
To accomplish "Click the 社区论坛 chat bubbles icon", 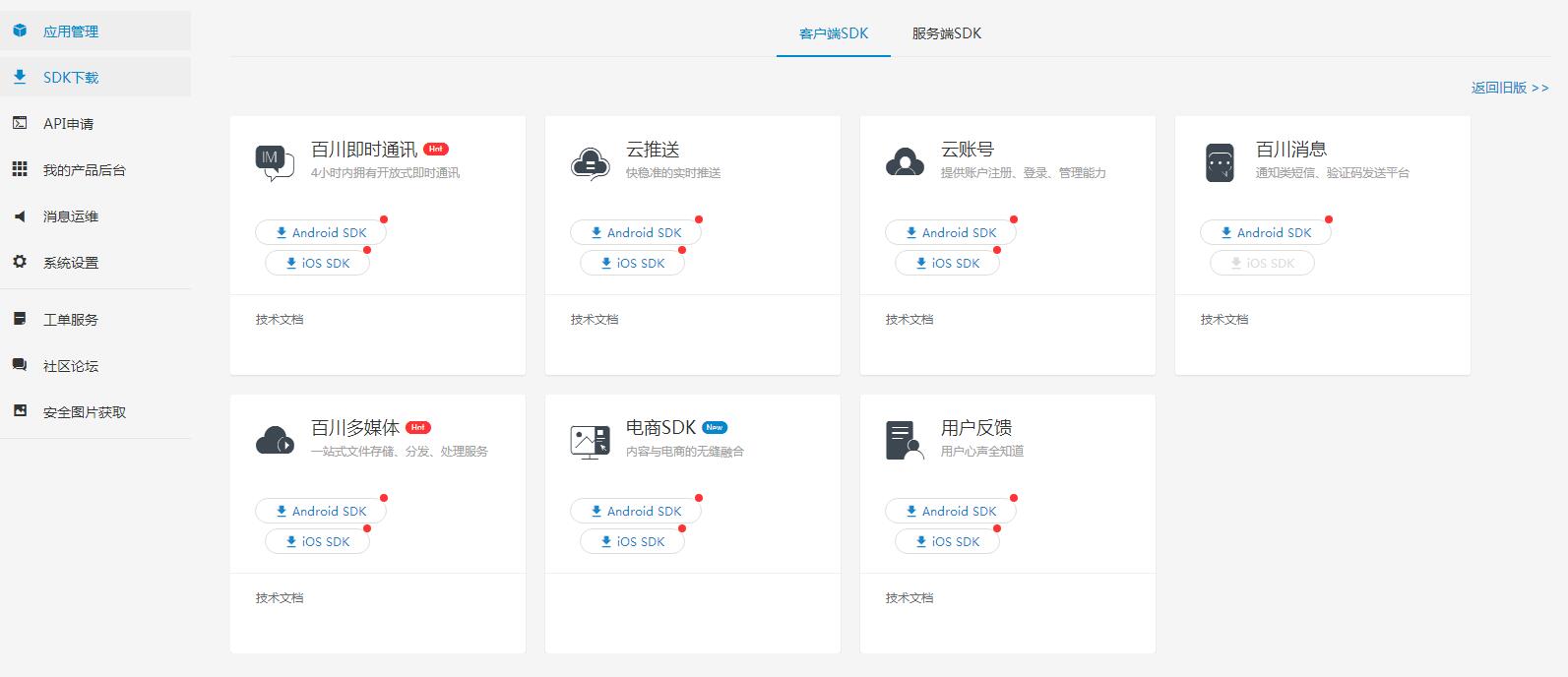I will pyautogui.click(x=20, y=365).
